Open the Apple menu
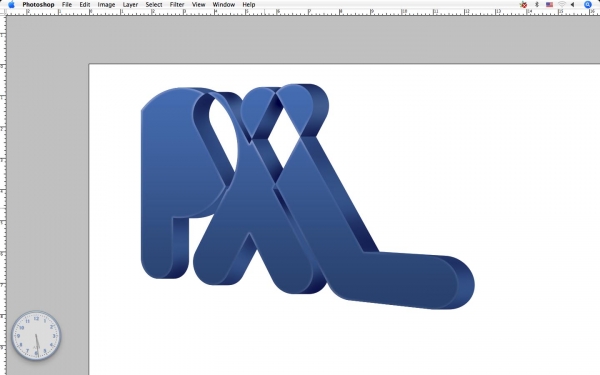The height and width of the screenshot is (375, 600). click(x=11, y=5)
